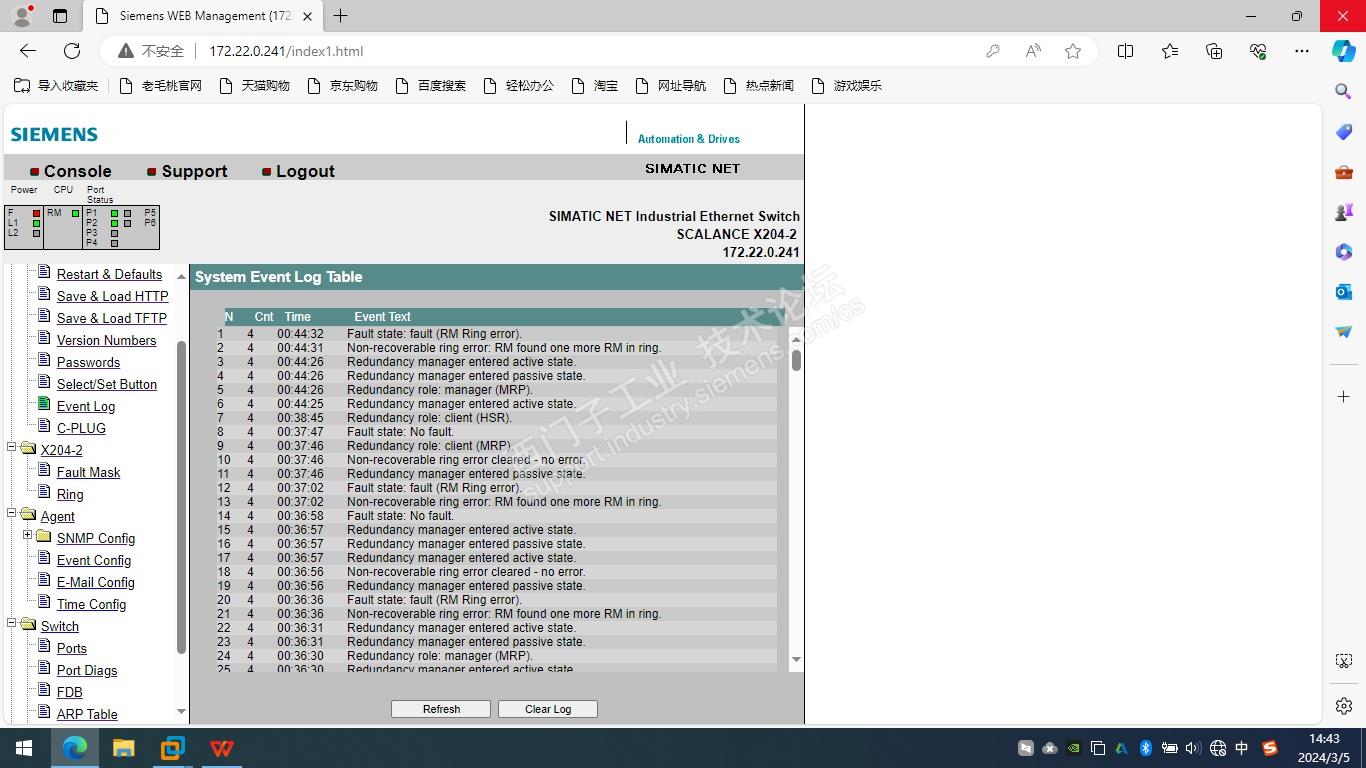The image size is (1366, 768).
Task: Open the Console menu item
Action: [x=77, y=171]
